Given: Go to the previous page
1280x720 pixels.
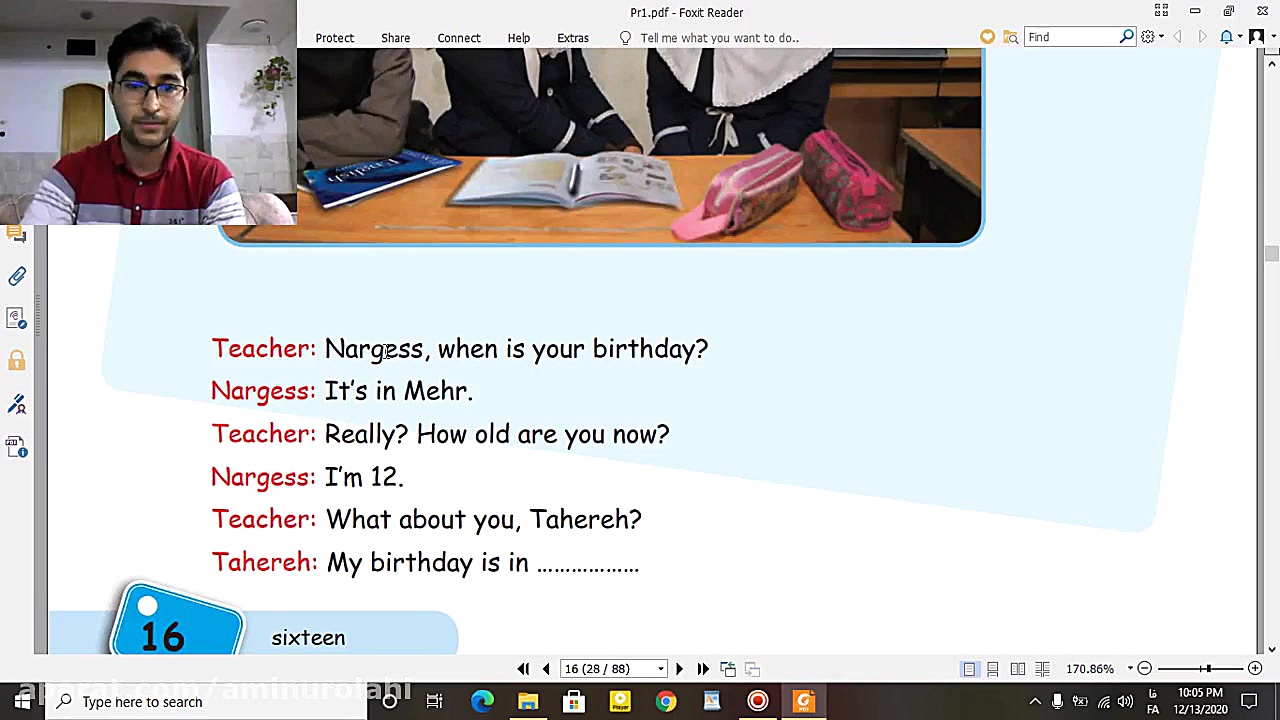Looking at the screenshot, I should tap(546, 669).
